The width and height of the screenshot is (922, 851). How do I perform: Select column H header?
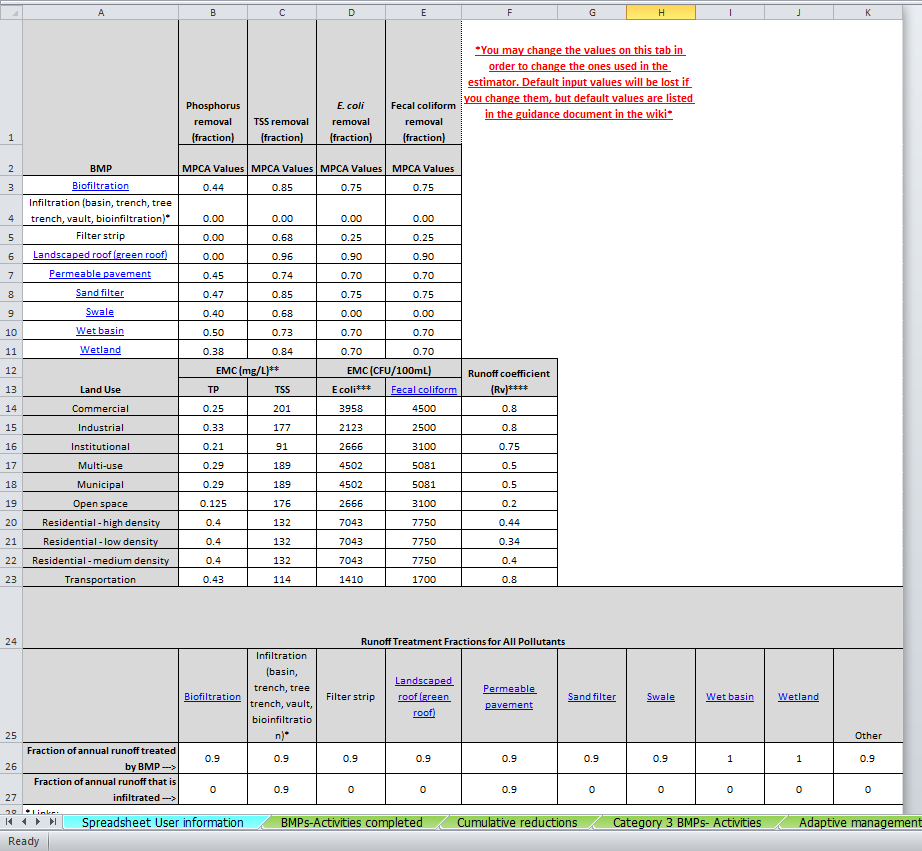tap(661, 11)
